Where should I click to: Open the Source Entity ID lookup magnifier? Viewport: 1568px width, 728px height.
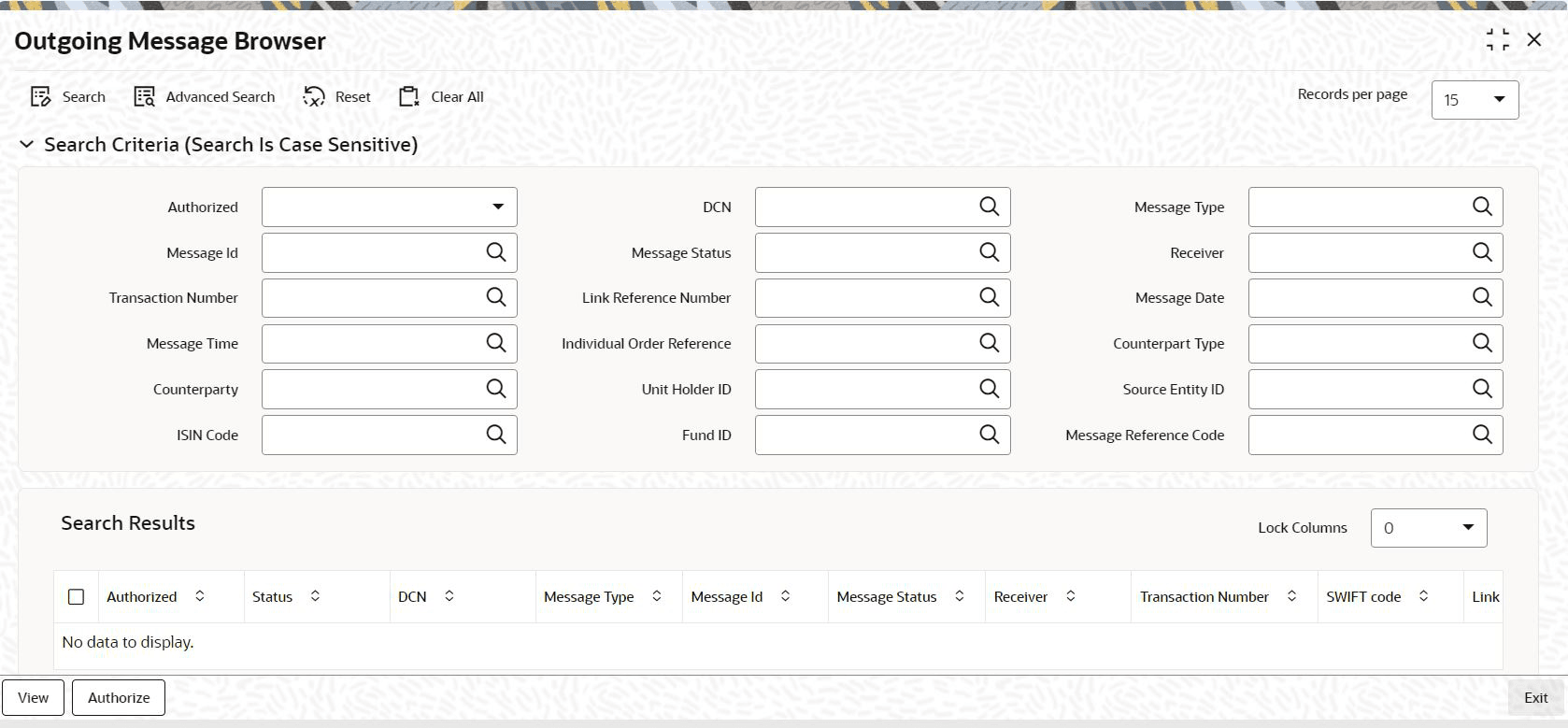click(1482, 389)
